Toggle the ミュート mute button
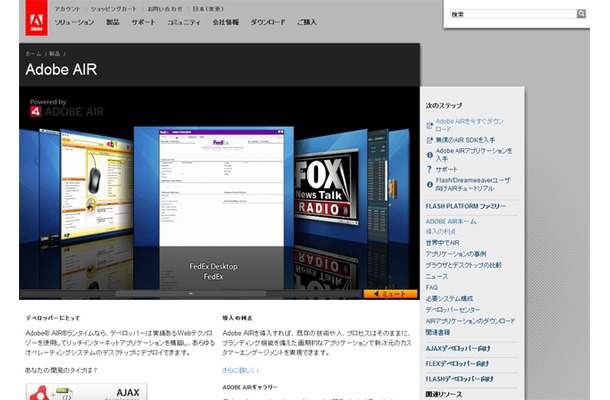The image size is (610, 400). [391, 294]
